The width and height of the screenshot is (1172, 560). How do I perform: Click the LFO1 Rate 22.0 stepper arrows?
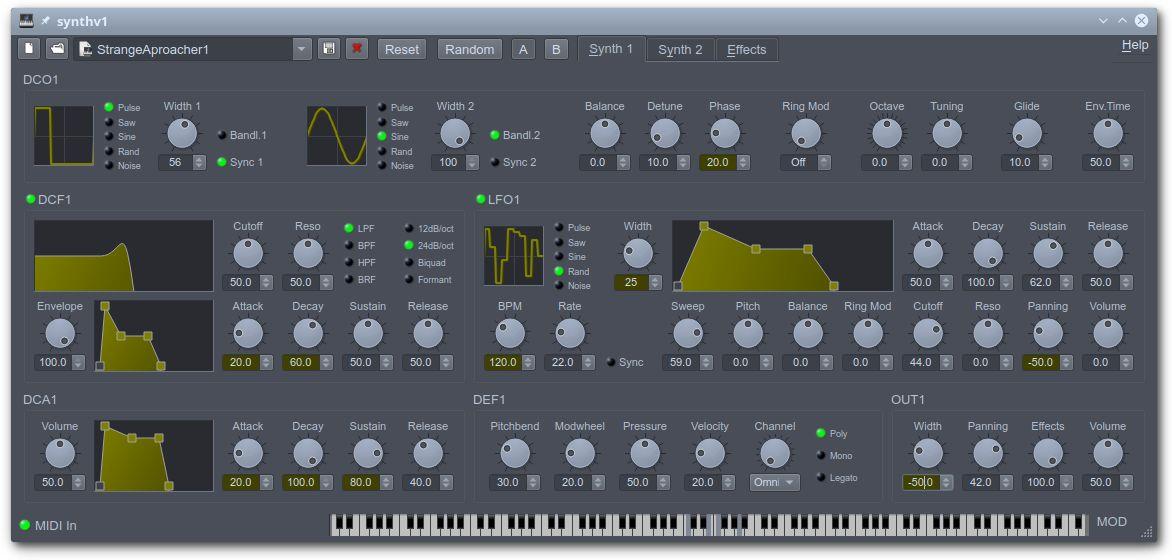(x=588, y=363)
